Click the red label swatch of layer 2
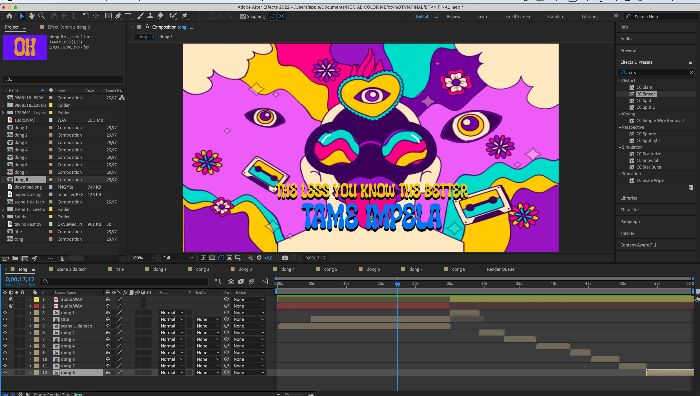 36,306
